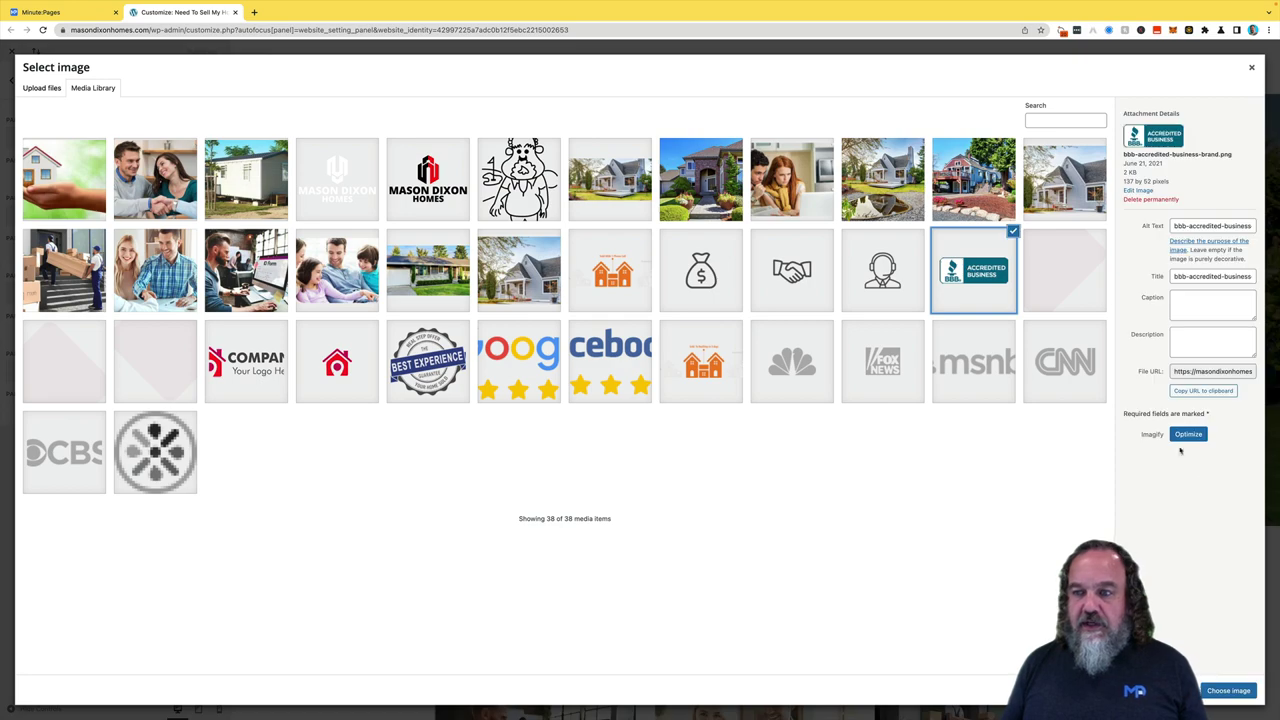Screen dimensions: 1280x720
Task: Open the Edit Image link
Action: coord(1138,190)
